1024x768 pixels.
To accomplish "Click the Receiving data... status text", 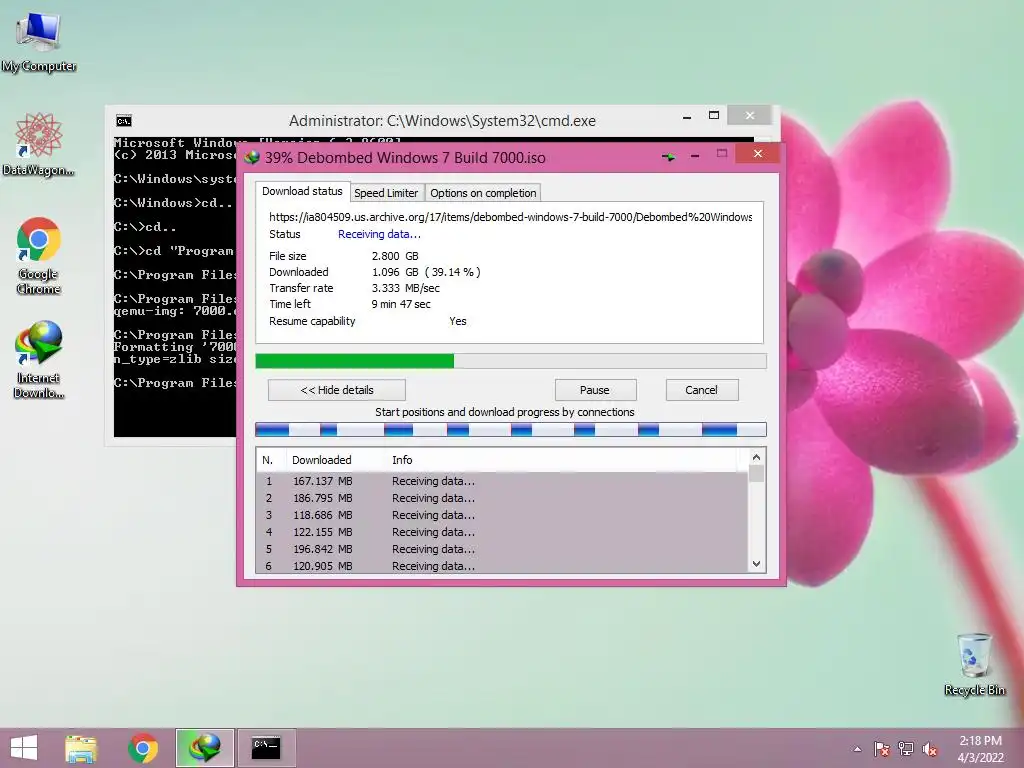I will [x=379, y=234].
